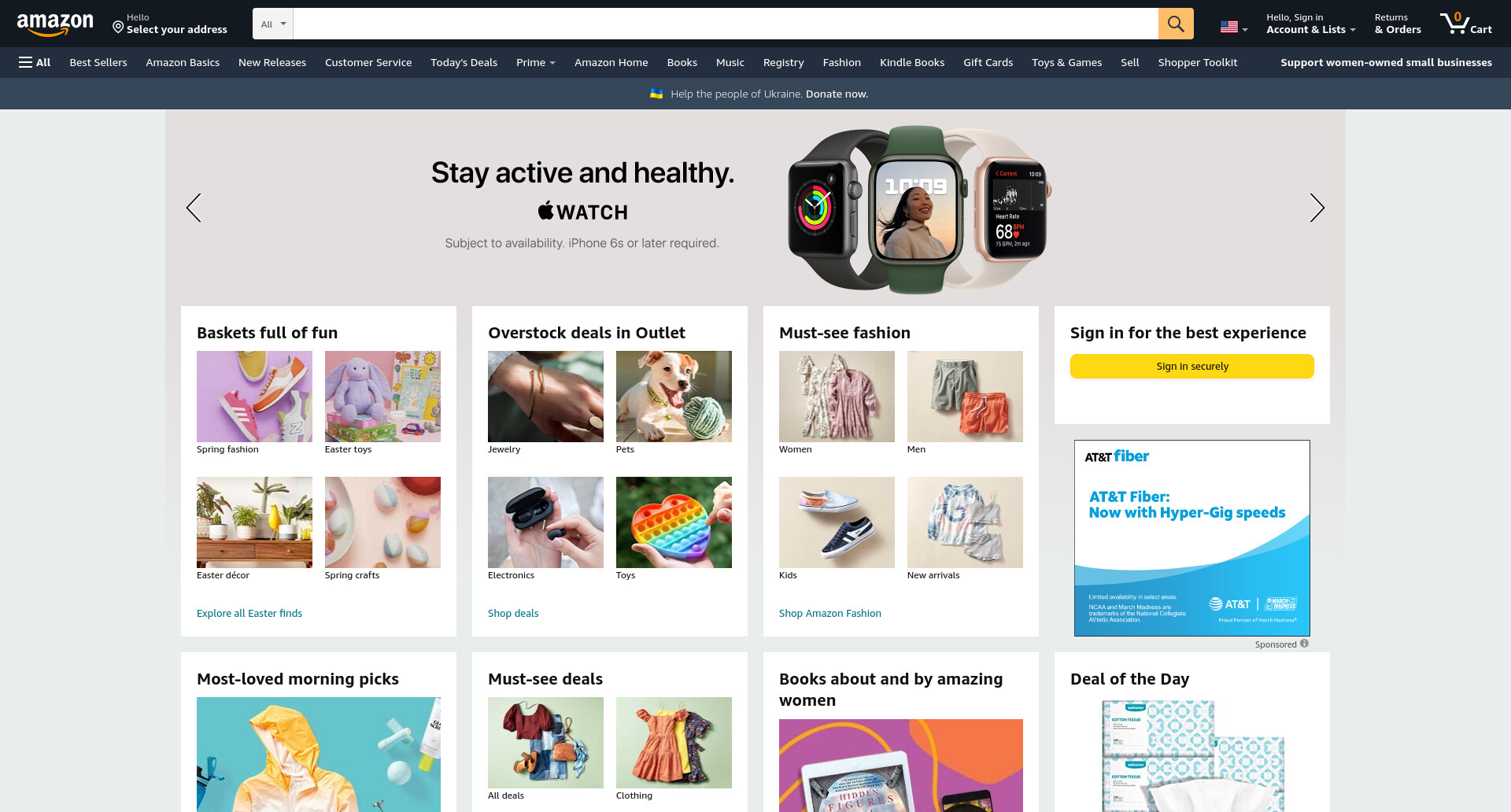The image size is (1511, 812).
Task: Show the previous banner slide
Action: pyautogui.click(x=194, y=208)
